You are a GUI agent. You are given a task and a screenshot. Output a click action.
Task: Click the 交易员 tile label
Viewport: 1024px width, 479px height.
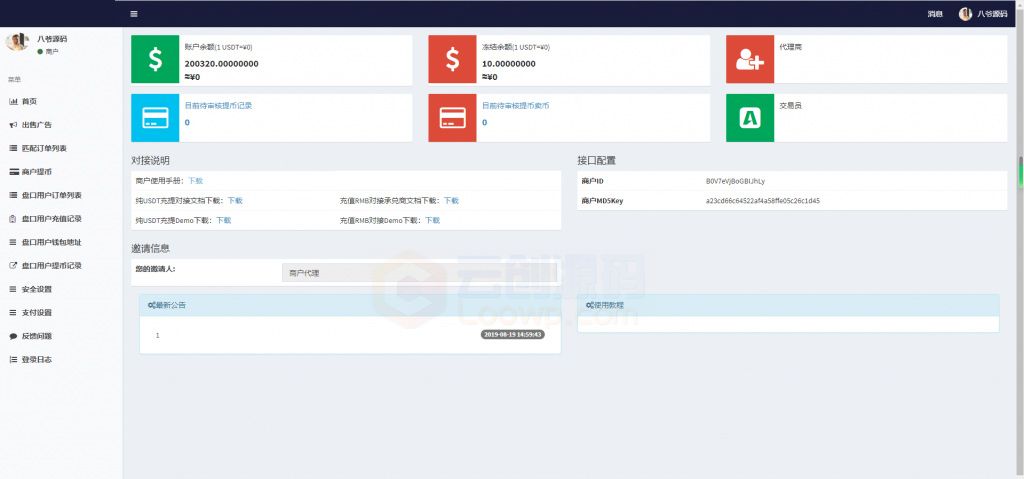click(x=791, y=105)
